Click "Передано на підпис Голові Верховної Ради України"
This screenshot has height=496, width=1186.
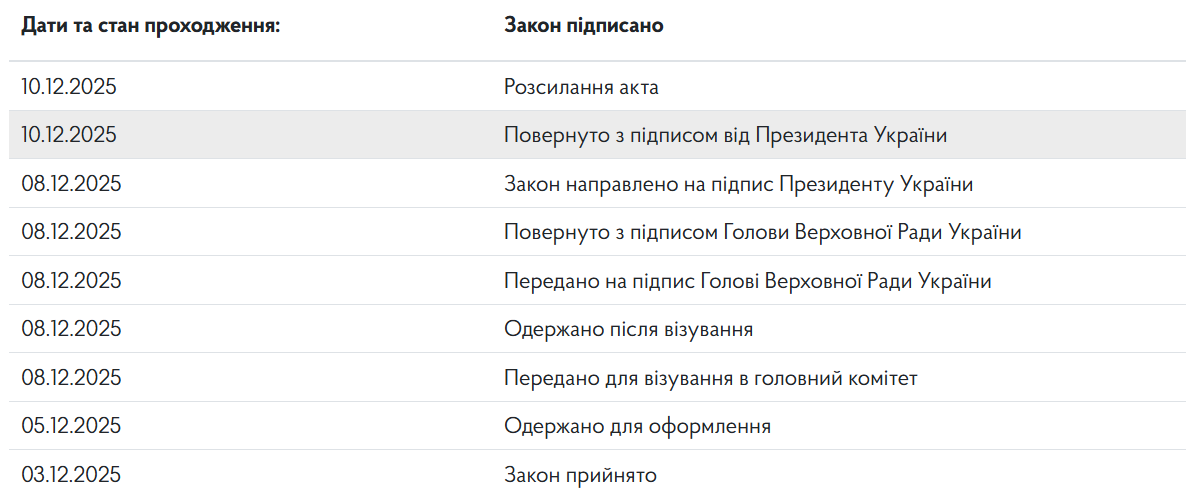point(747,281)
